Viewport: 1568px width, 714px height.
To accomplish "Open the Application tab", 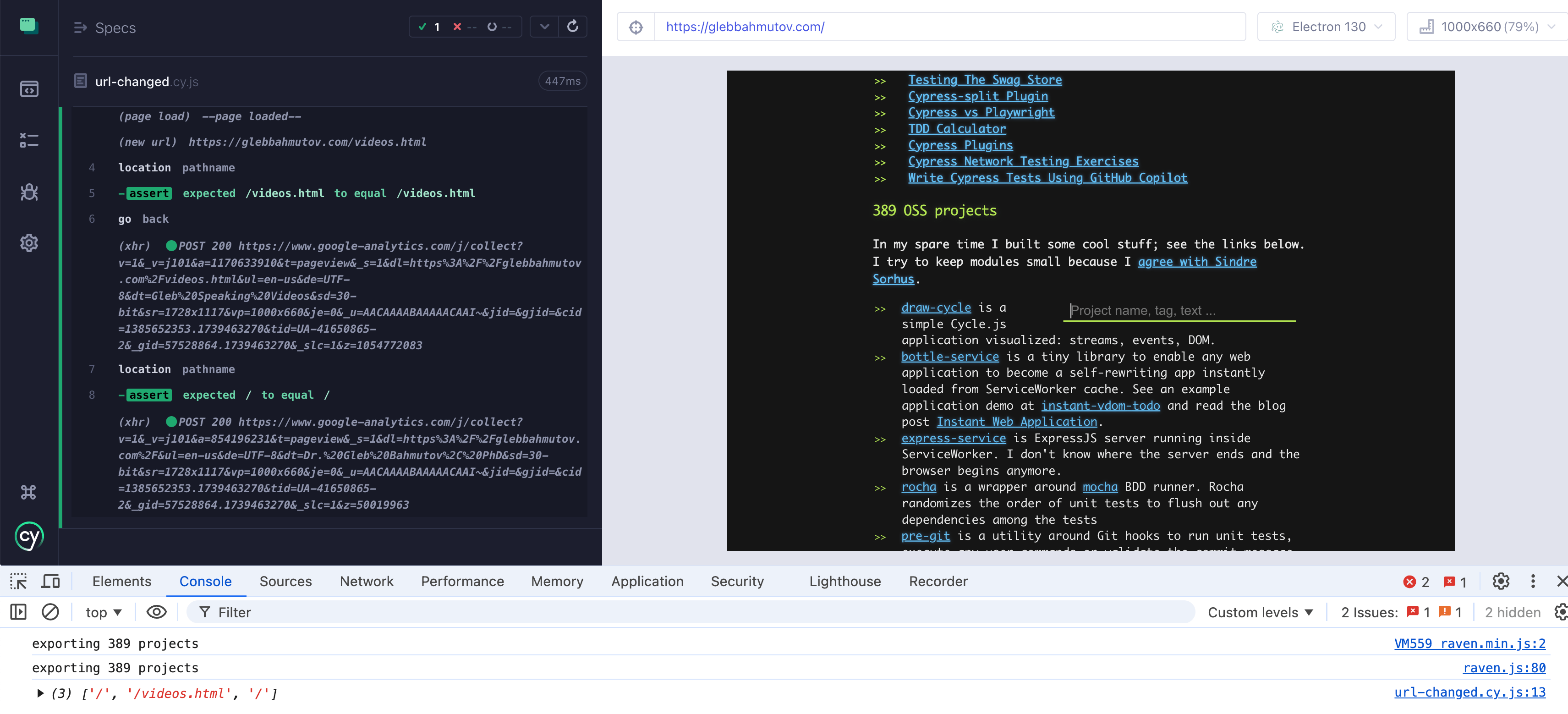I will tap(647, 581).
